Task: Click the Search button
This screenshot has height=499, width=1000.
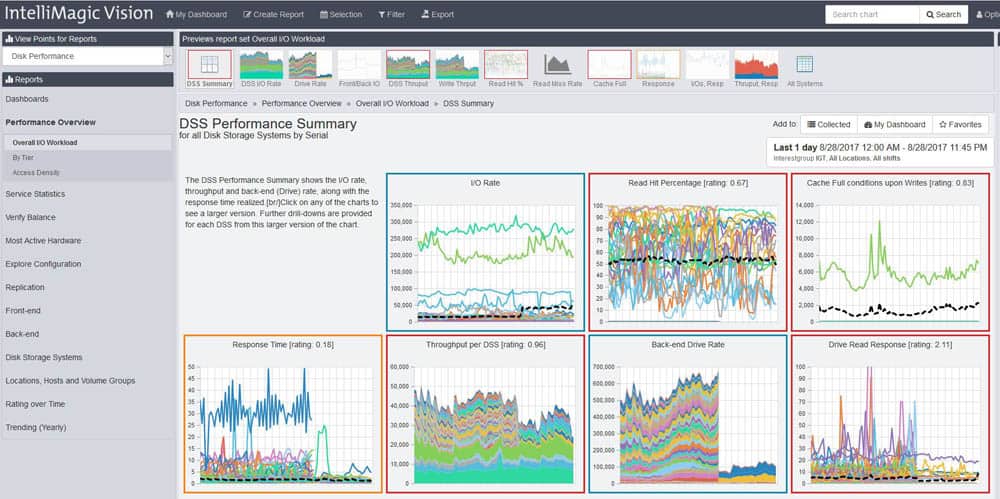Action: click(x=944, y=15)
